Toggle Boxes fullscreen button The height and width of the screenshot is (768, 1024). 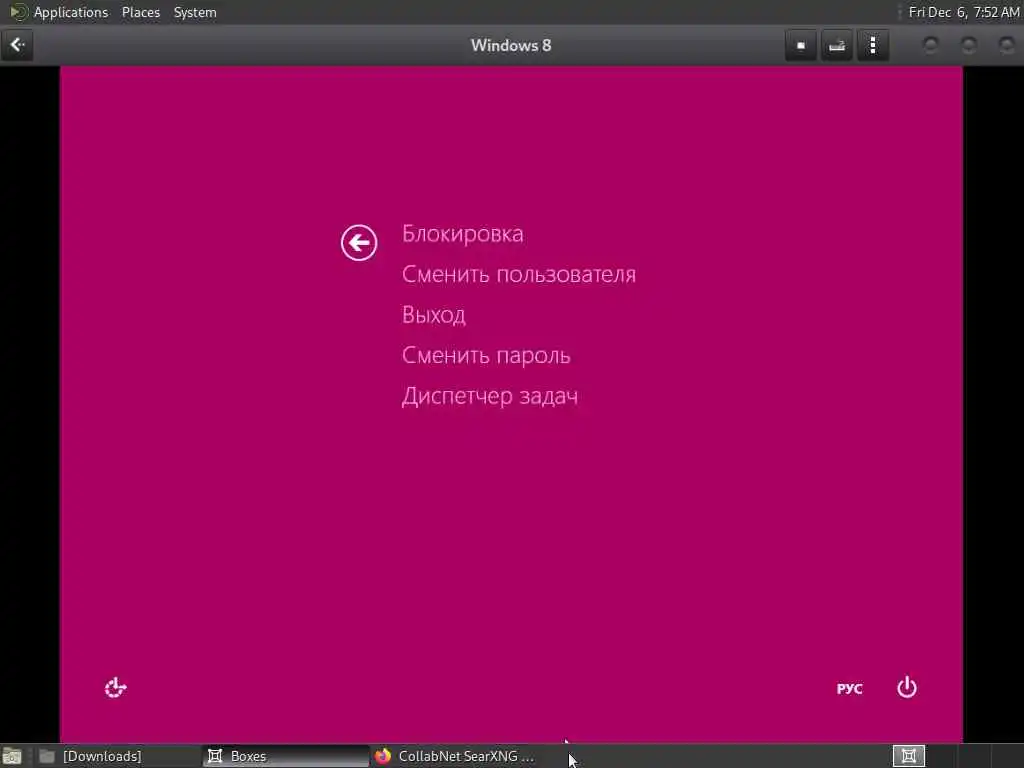801,46
